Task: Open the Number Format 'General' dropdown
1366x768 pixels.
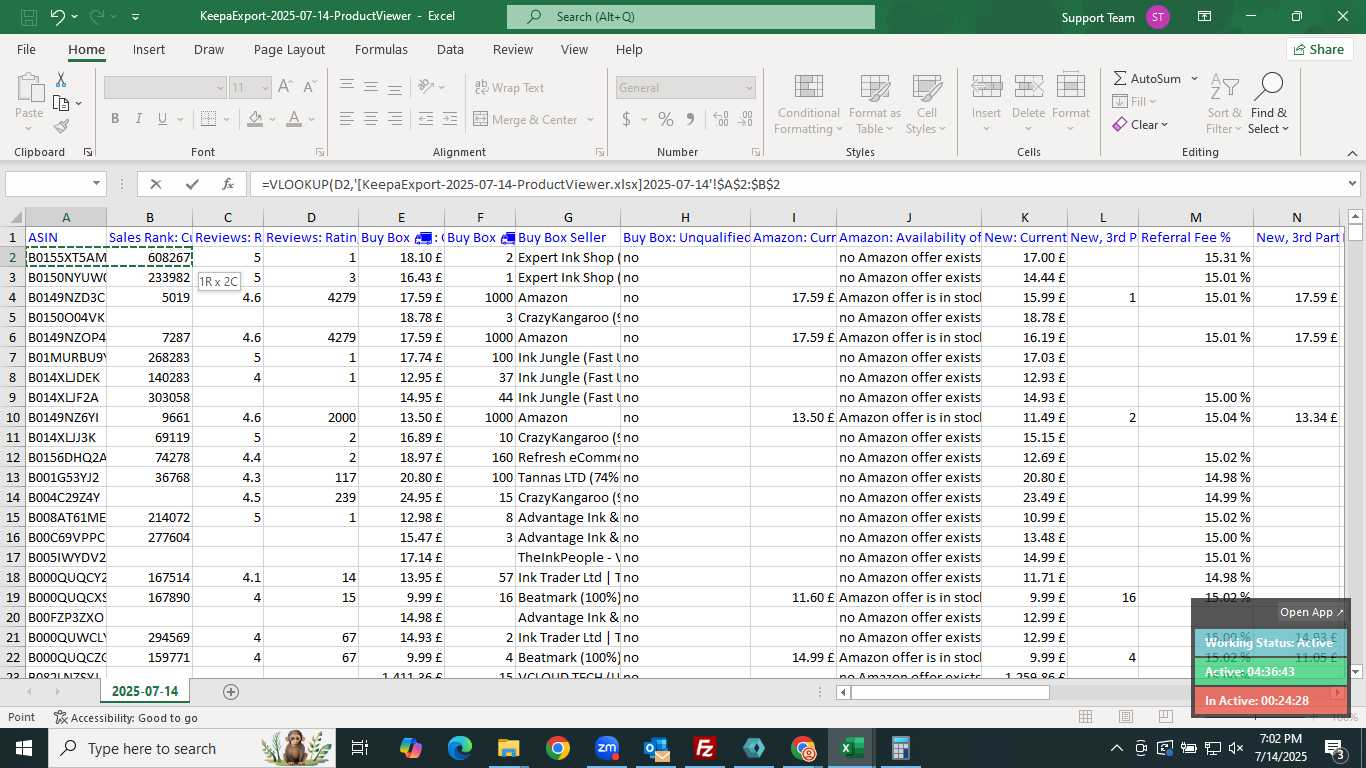Action: (749, 87)
